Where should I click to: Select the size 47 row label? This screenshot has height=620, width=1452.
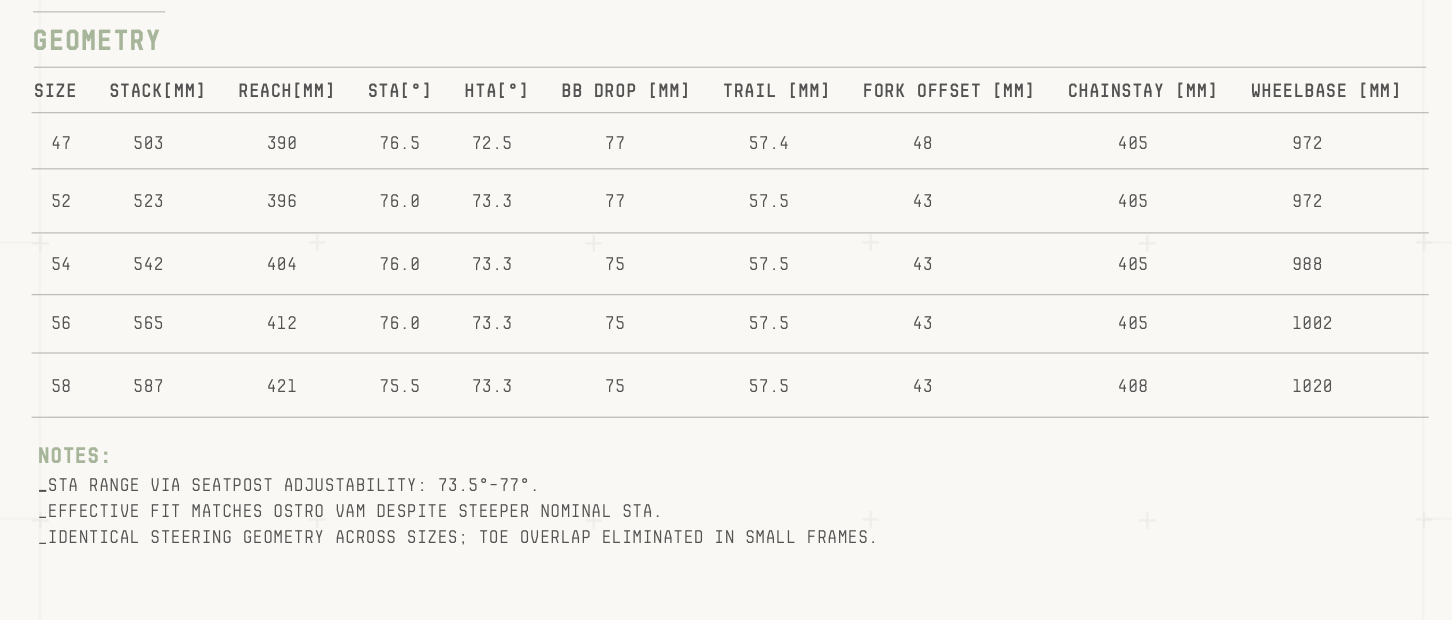[61, 143]
